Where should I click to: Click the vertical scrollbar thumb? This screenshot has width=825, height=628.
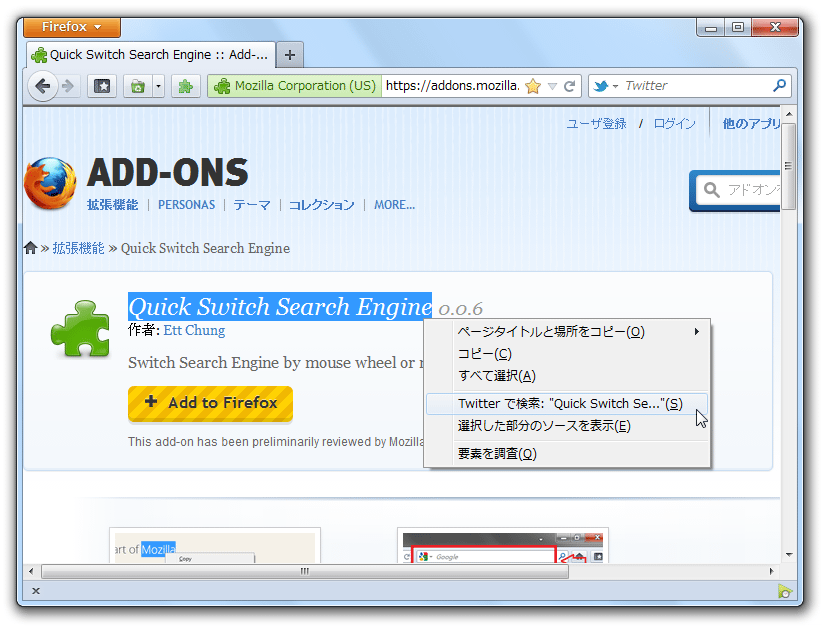click(x=788, y=166)
